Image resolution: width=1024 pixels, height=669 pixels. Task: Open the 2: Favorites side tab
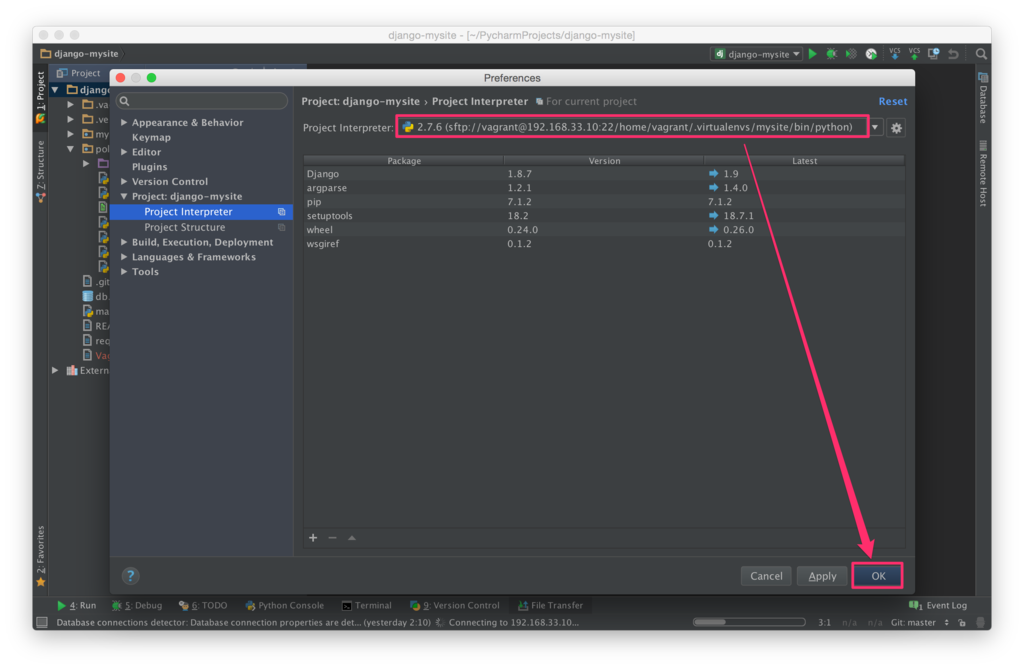coord(40,557)
